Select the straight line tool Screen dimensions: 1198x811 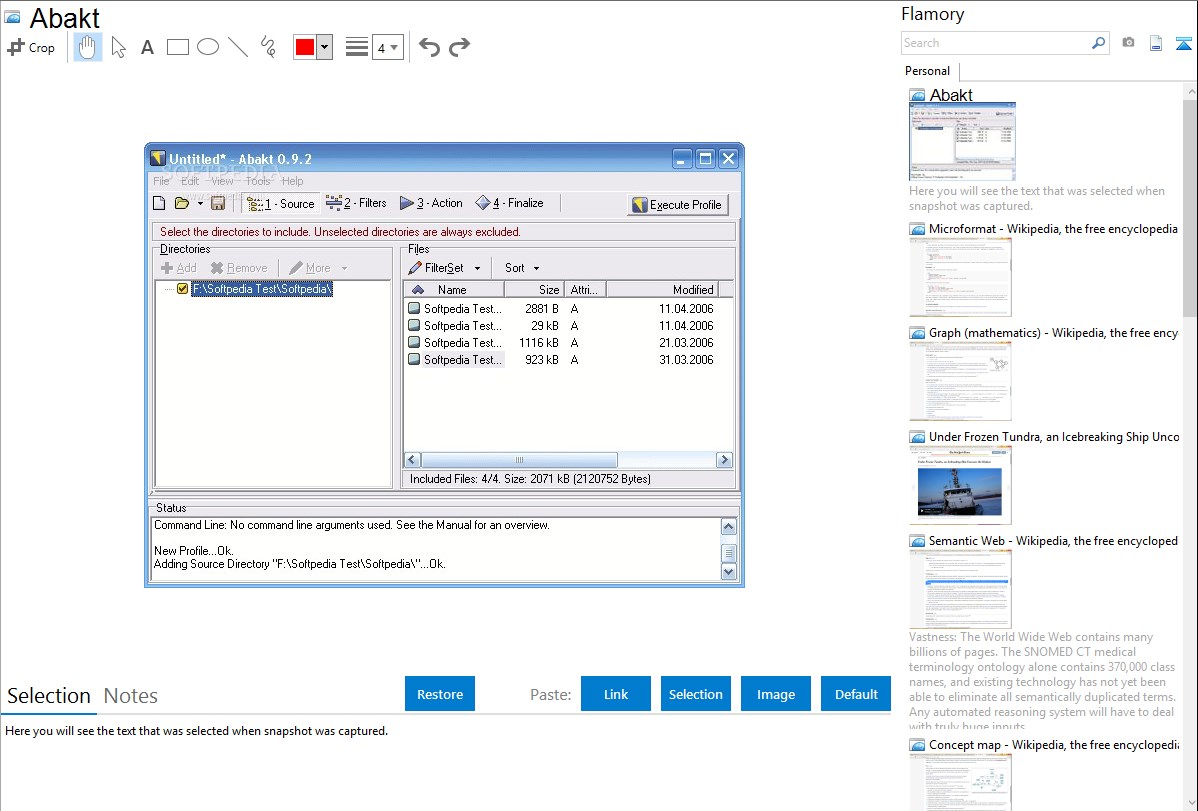(238, 47)
